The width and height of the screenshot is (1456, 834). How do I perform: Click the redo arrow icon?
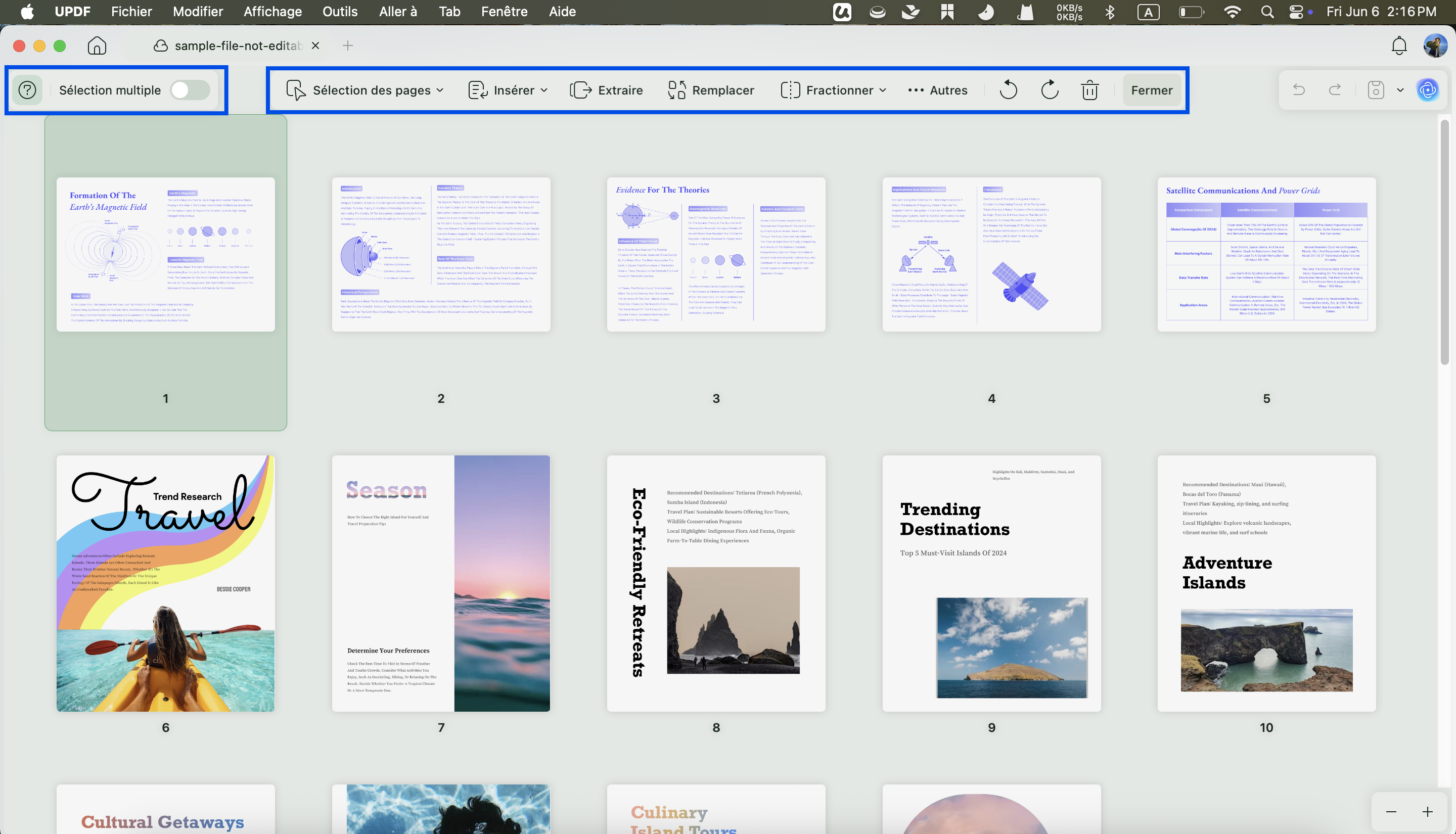1335,90
